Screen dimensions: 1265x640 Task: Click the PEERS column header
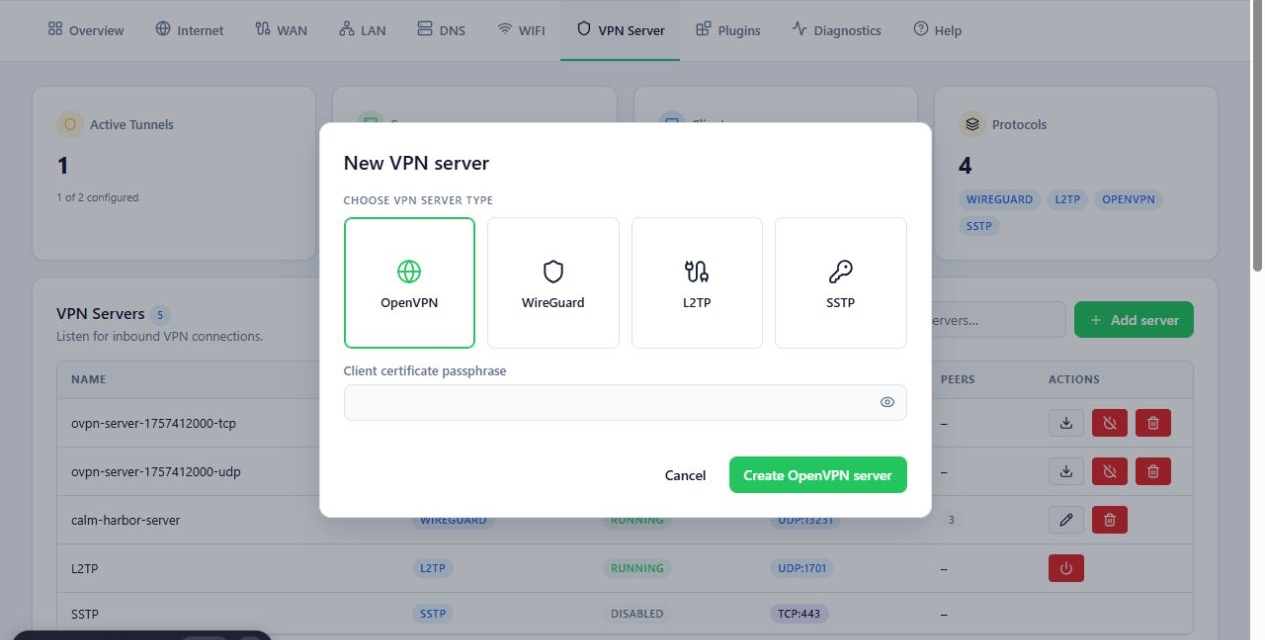click(x=958, y=379)
